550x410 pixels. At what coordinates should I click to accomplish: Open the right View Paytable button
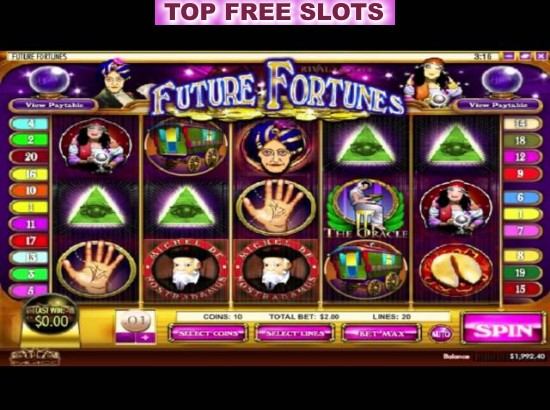pyautogui.click(x=497, y=105)
